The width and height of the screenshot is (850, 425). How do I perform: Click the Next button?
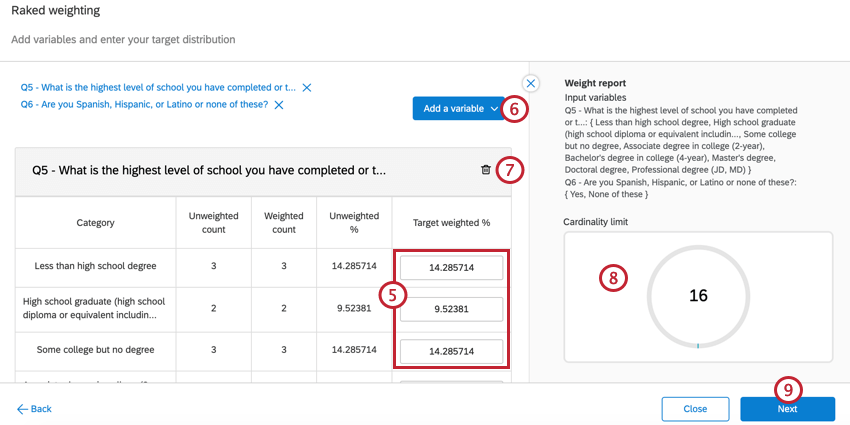point(787,409)
